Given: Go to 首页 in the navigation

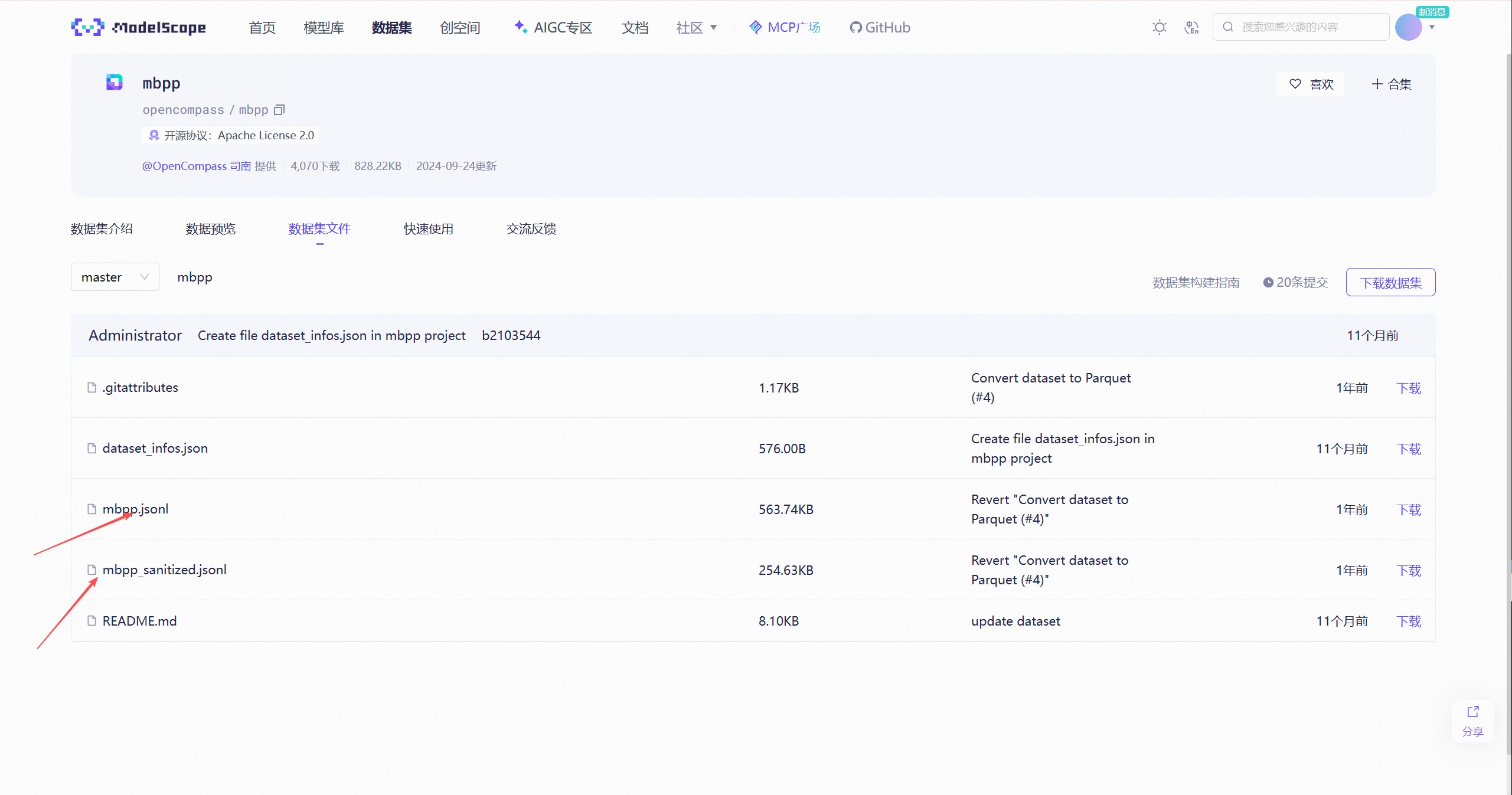Looking at the screenshot, I should click(x=262, y=28).
